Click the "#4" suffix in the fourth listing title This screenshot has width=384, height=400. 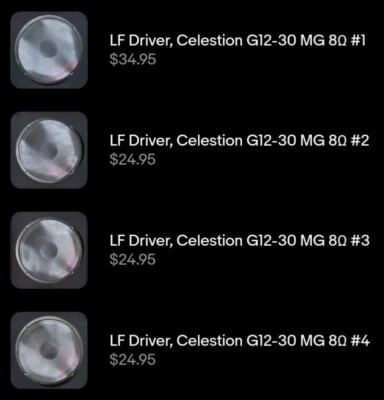[360, 341]
